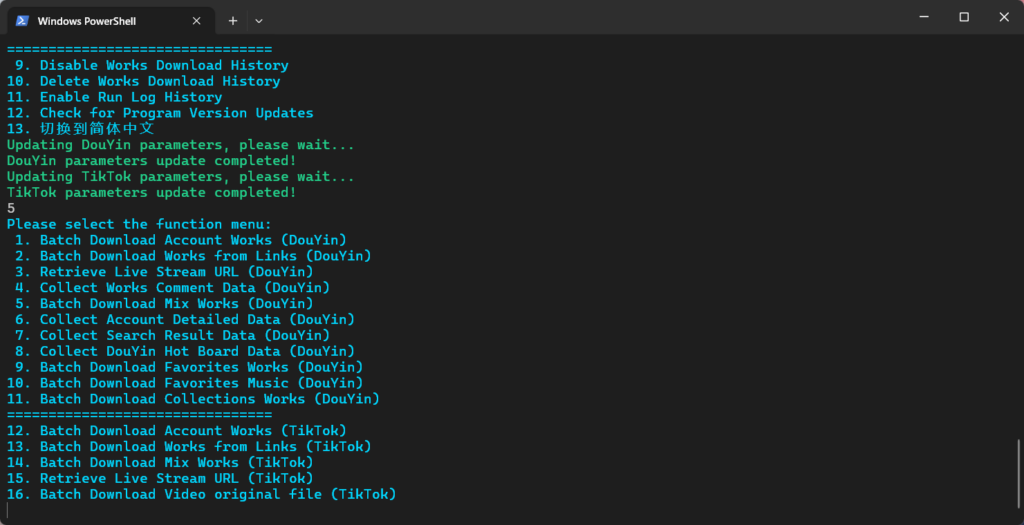The image size is (1024, 525).
Task: Open a new tab with the plus button
Action: (x=232, y=20)
